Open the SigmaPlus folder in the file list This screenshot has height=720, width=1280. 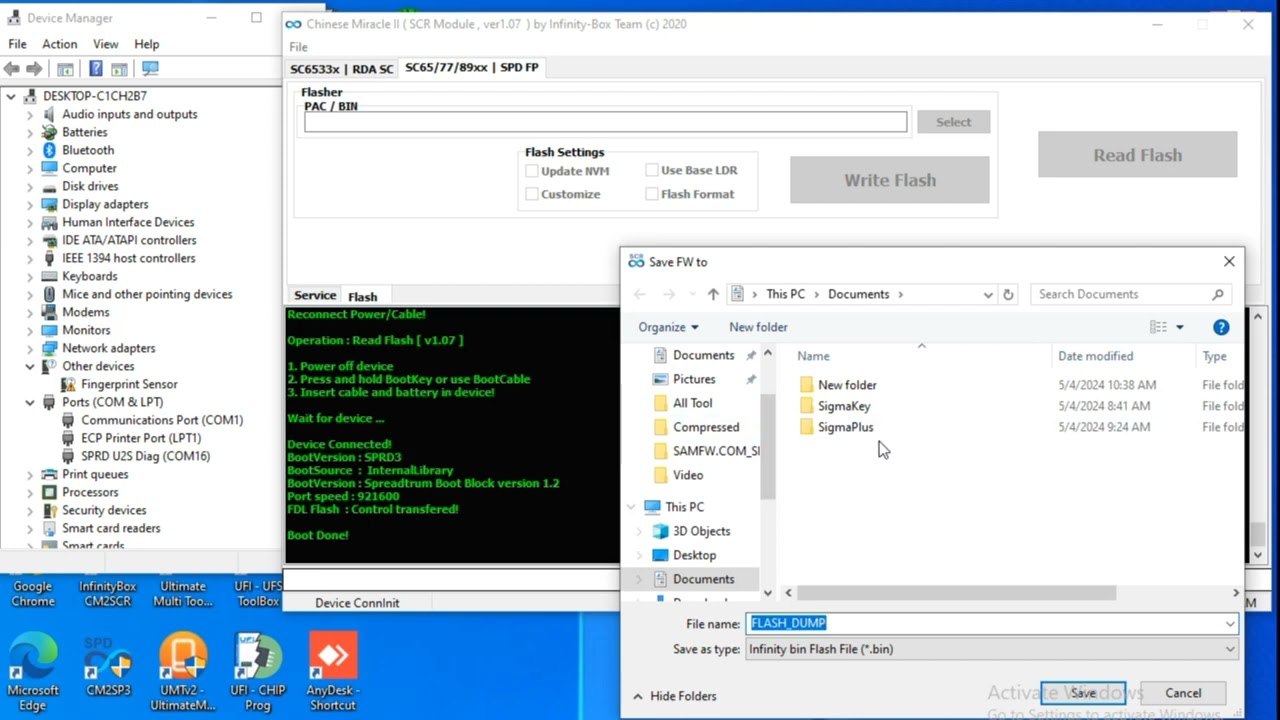point(845,427)
